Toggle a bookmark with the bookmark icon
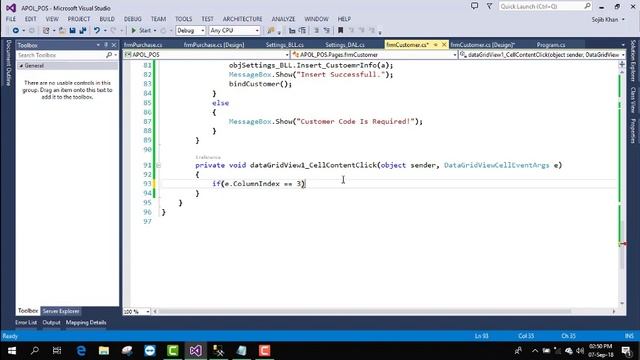This screenshot has height=360, width=640. [x=340, y=31]
